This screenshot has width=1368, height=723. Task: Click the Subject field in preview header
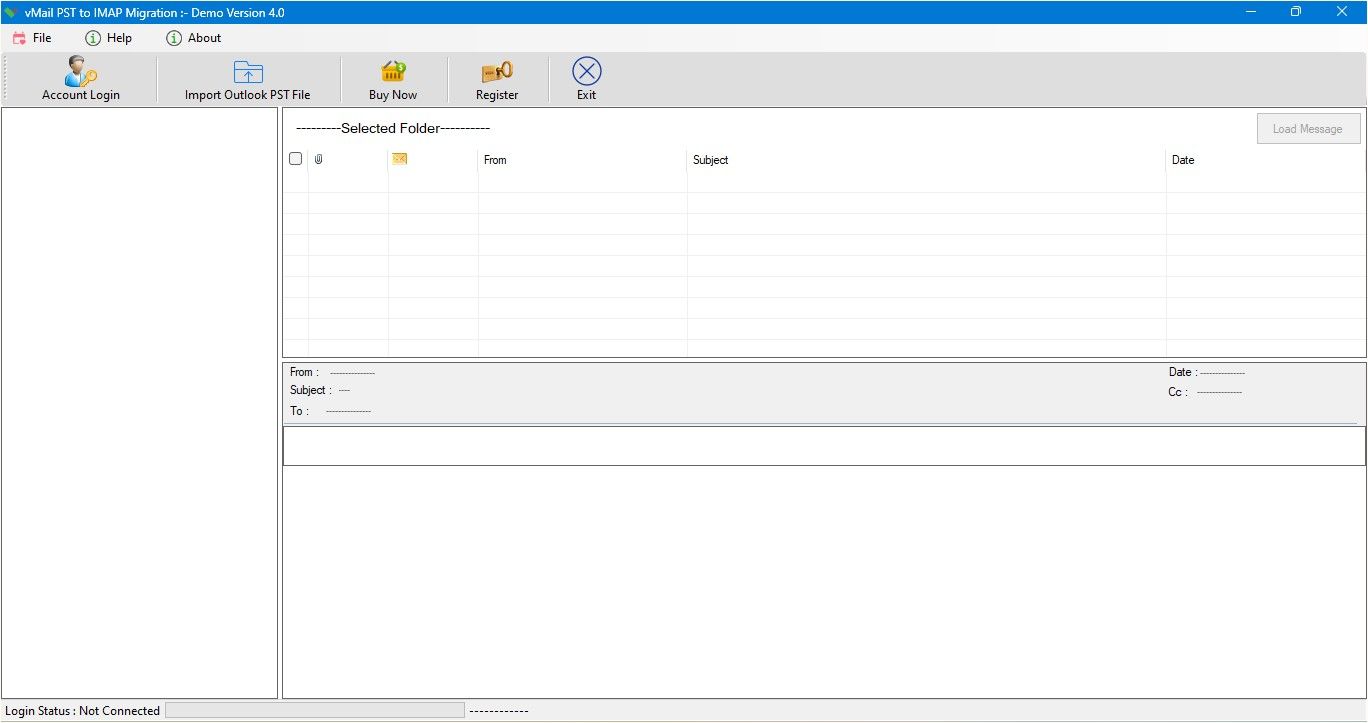320,390
